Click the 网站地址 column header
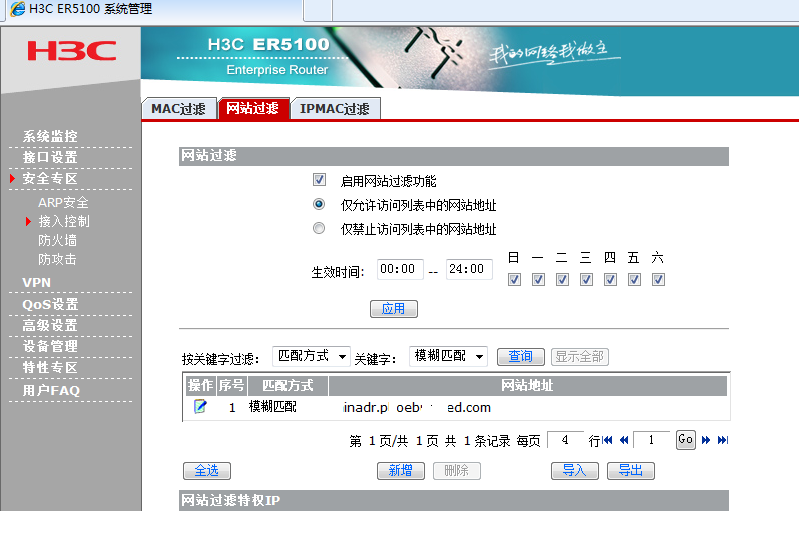 [528, 385]
